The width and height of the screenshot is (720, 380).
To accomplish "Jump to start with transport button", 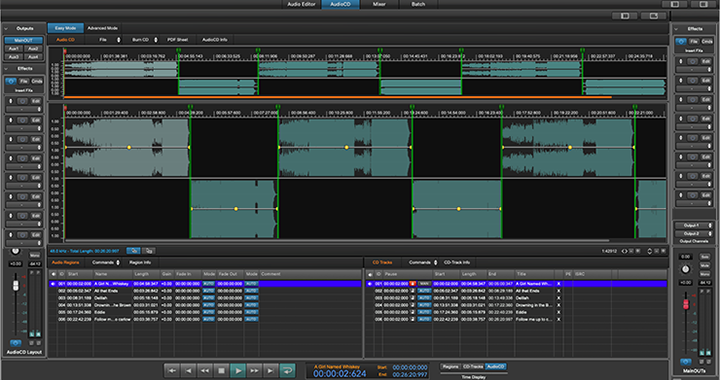I will point(172,370).
